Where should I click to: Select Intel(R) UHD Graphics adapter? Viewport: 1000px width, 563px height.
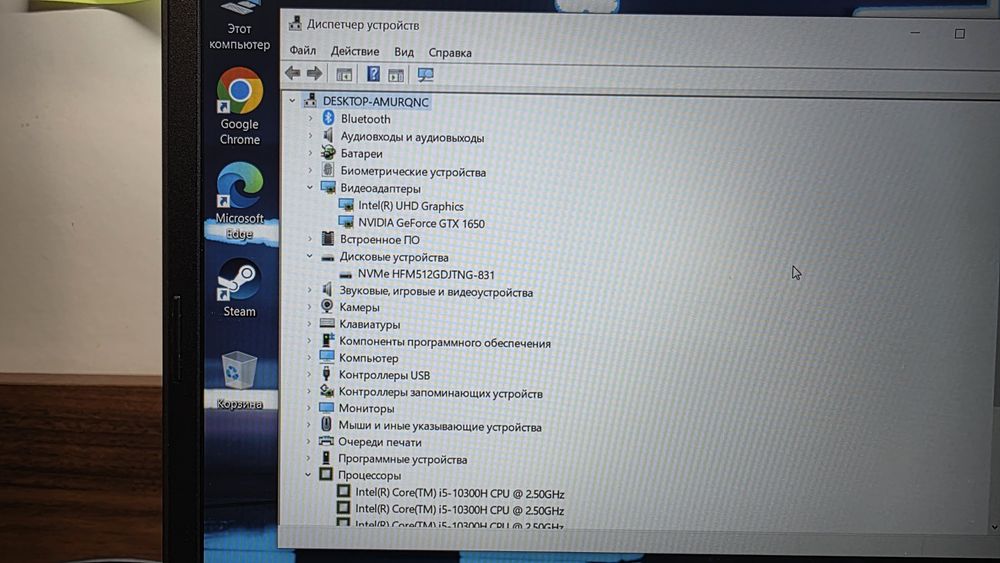pos(411,206)
